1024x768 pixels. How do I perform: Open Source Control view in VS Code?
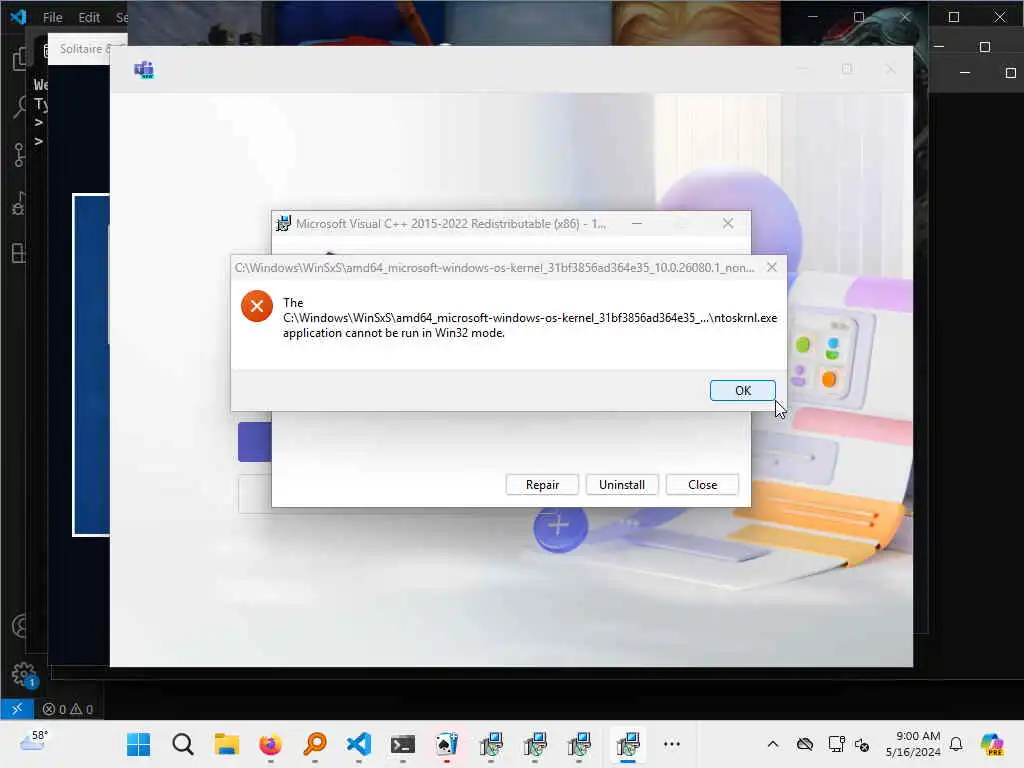20,155
